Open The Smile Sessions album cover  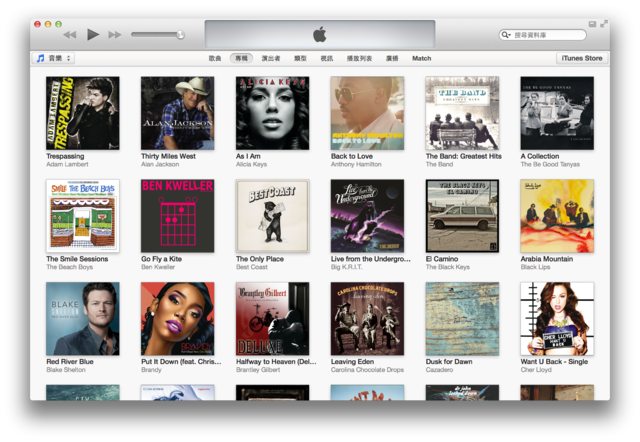click(x=83, y=216)
